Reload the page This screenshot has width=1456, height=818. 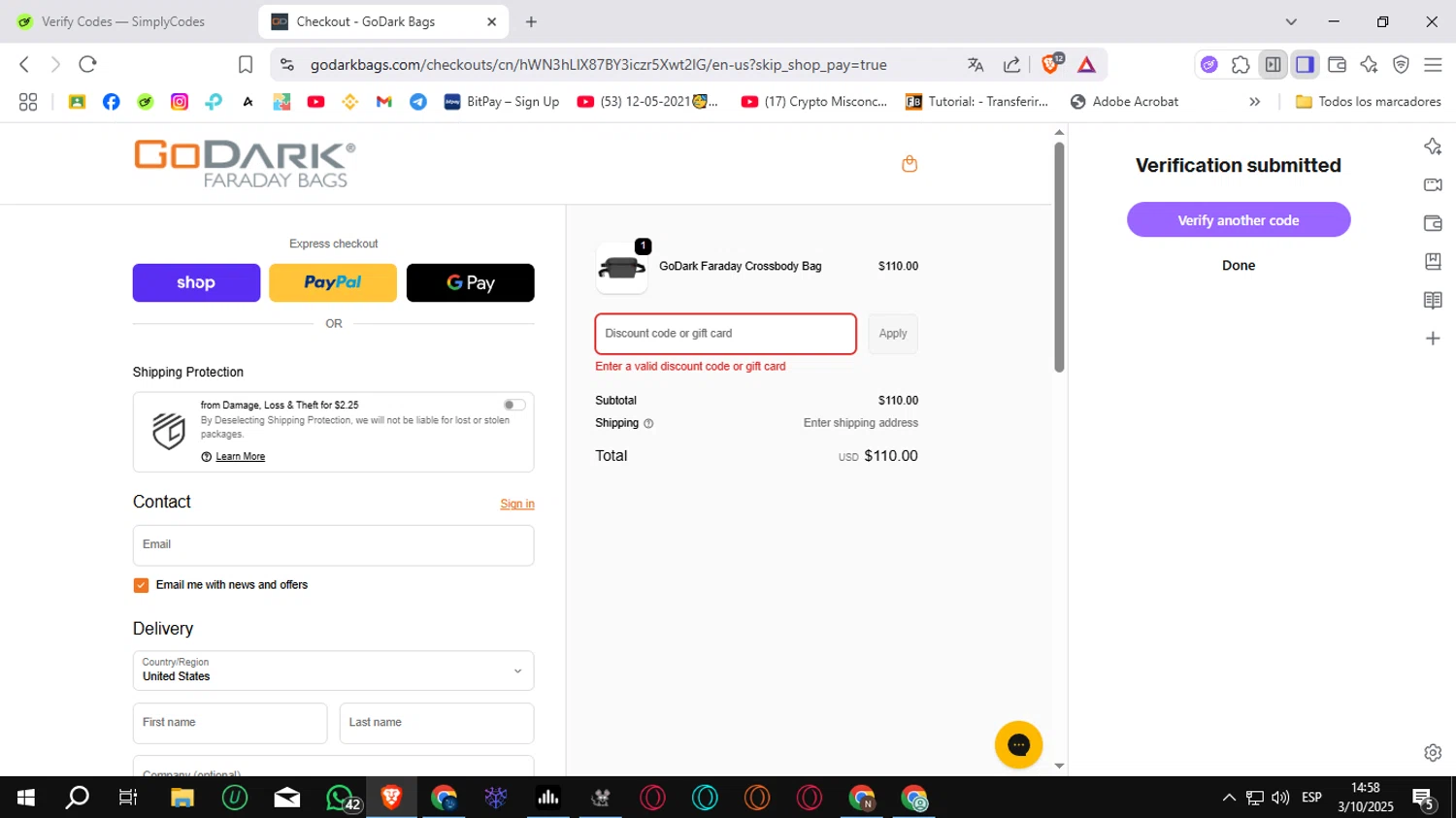coord(87,64)
